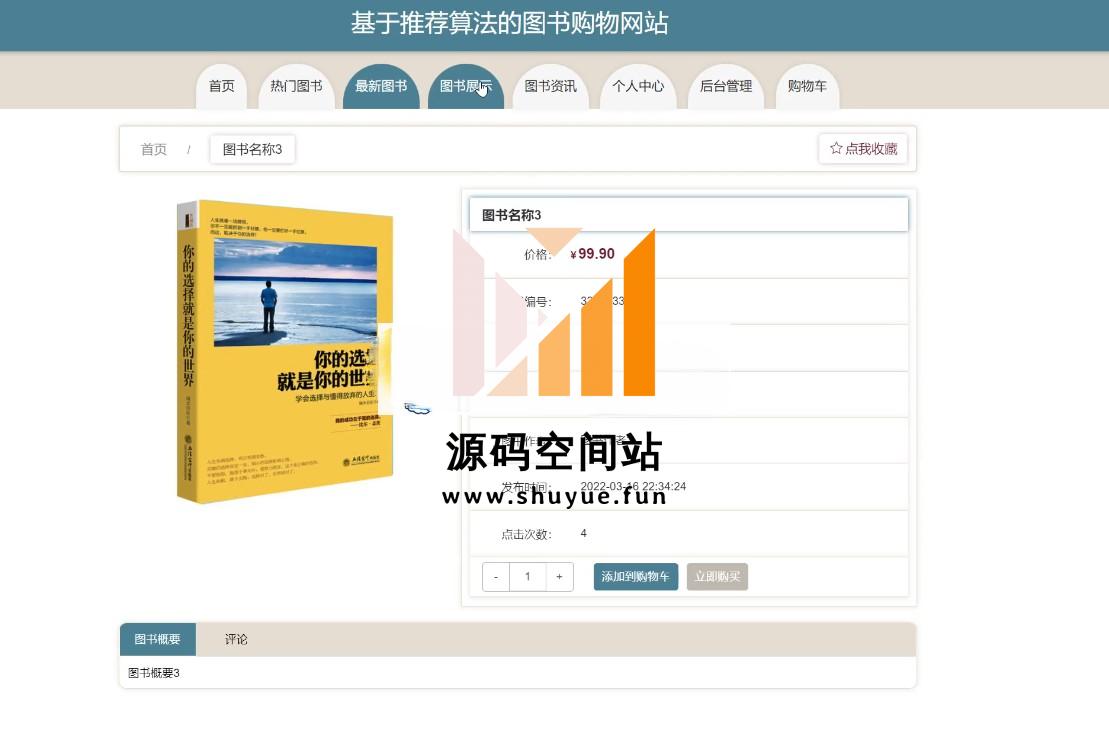
Task: Click the quantity input field
Action: (528, 577)
